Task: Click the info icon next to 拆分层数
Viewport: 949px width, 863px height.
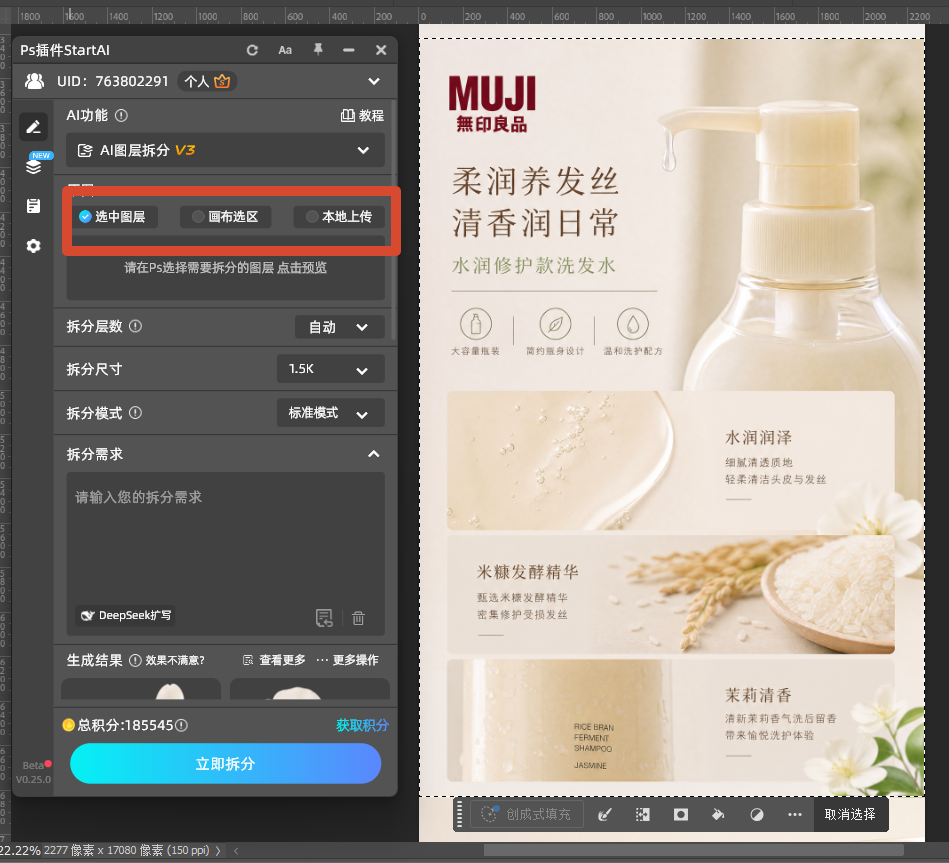Action: tap(136, 326)
